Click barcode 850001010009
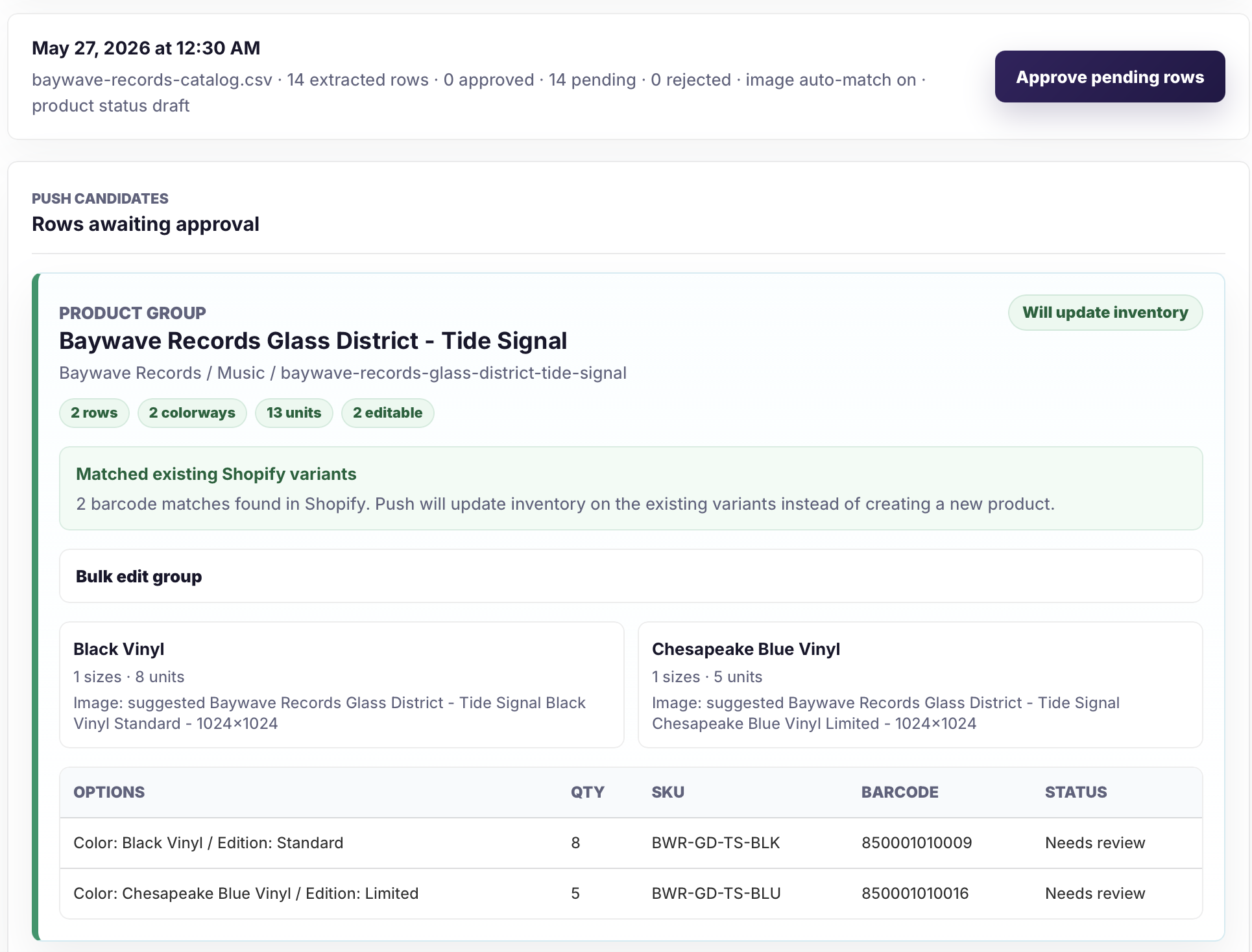The height and width of the screenshot is (952, 1252). pos(917,843)
